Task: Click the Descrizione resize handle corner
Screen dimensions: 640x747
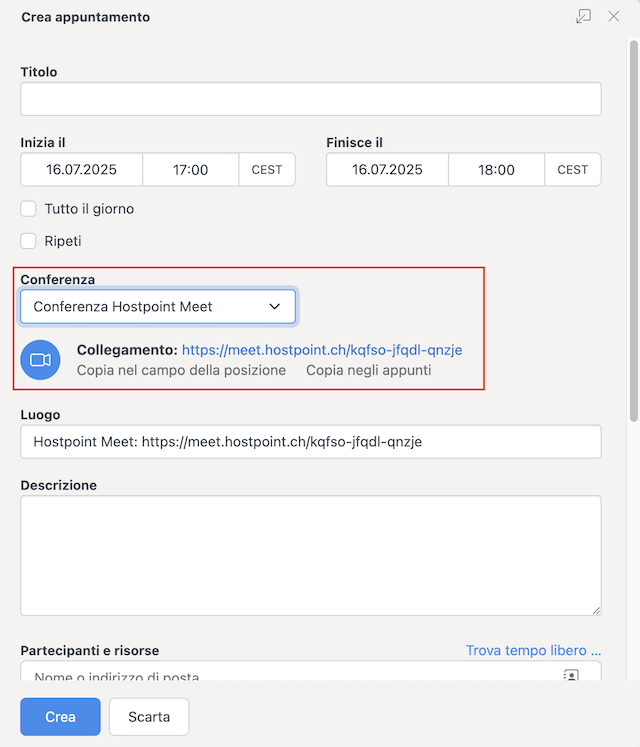Action: [596, 610]
